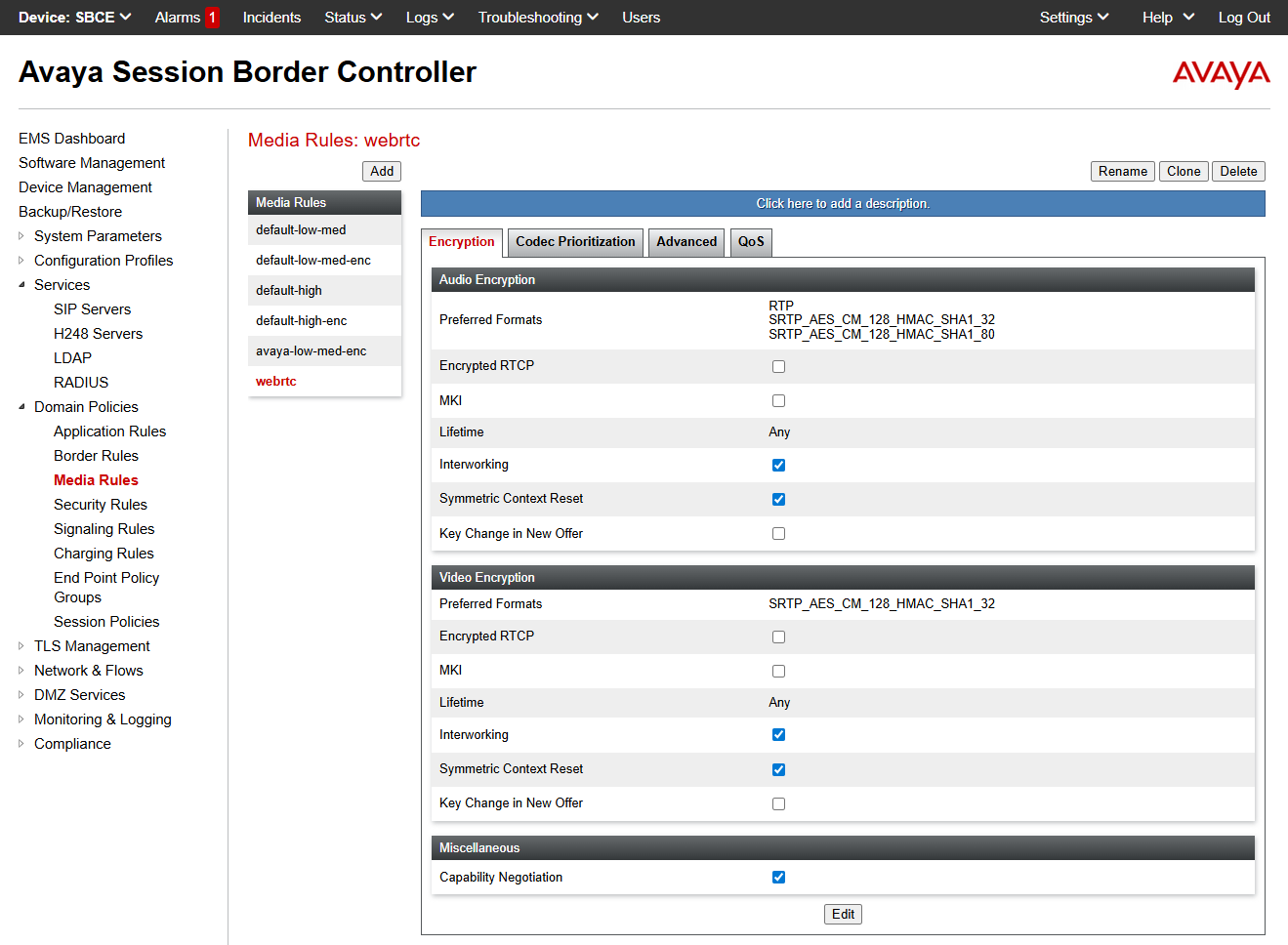Switch to the Codec Prioritization tab
The width and height of the screenshot is (1288, 945).
pos(575,242)
